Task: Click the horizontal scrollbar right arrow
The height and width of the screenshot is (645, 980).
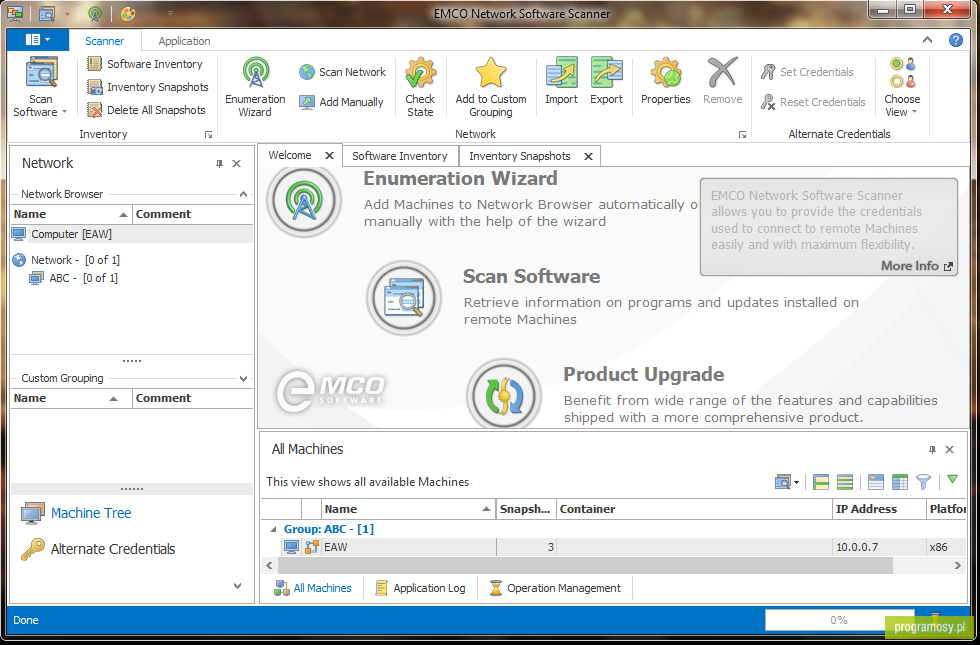Action: tap(958, 566)
